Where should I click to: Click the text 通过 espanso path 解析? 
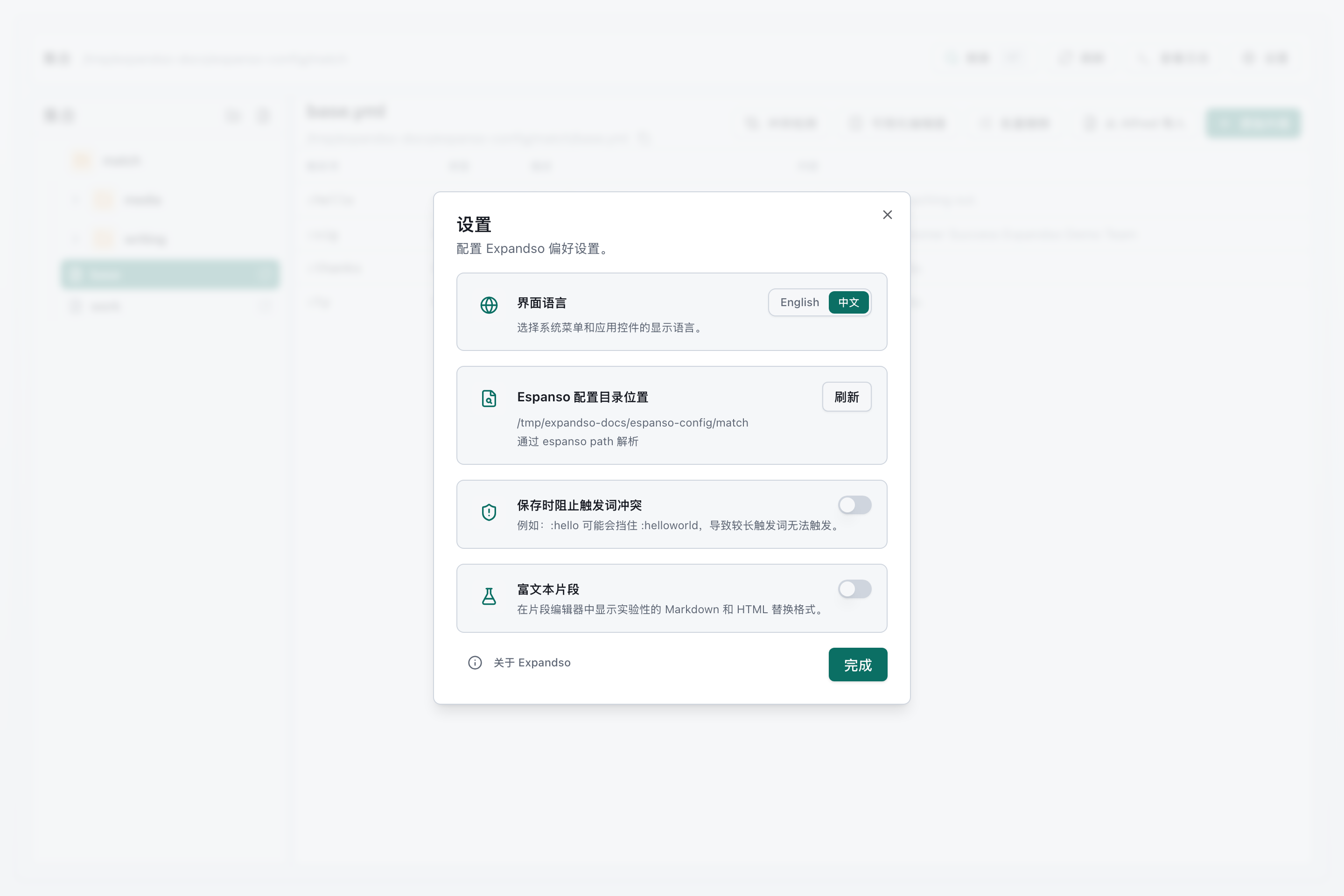point(578,441)
